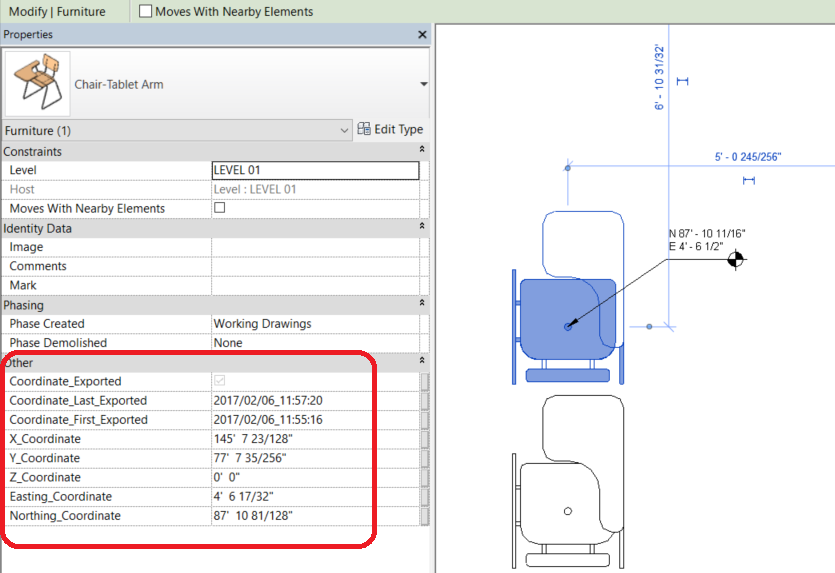Collapse the Identity Data section
Screen dimensions: 835x573
(x=422, y=228)
